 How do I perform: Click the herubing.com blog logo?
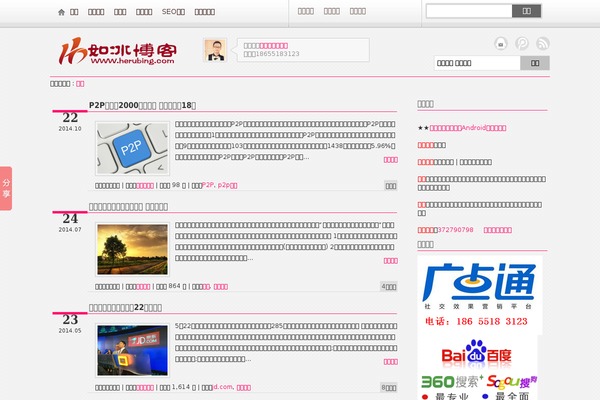118,51
